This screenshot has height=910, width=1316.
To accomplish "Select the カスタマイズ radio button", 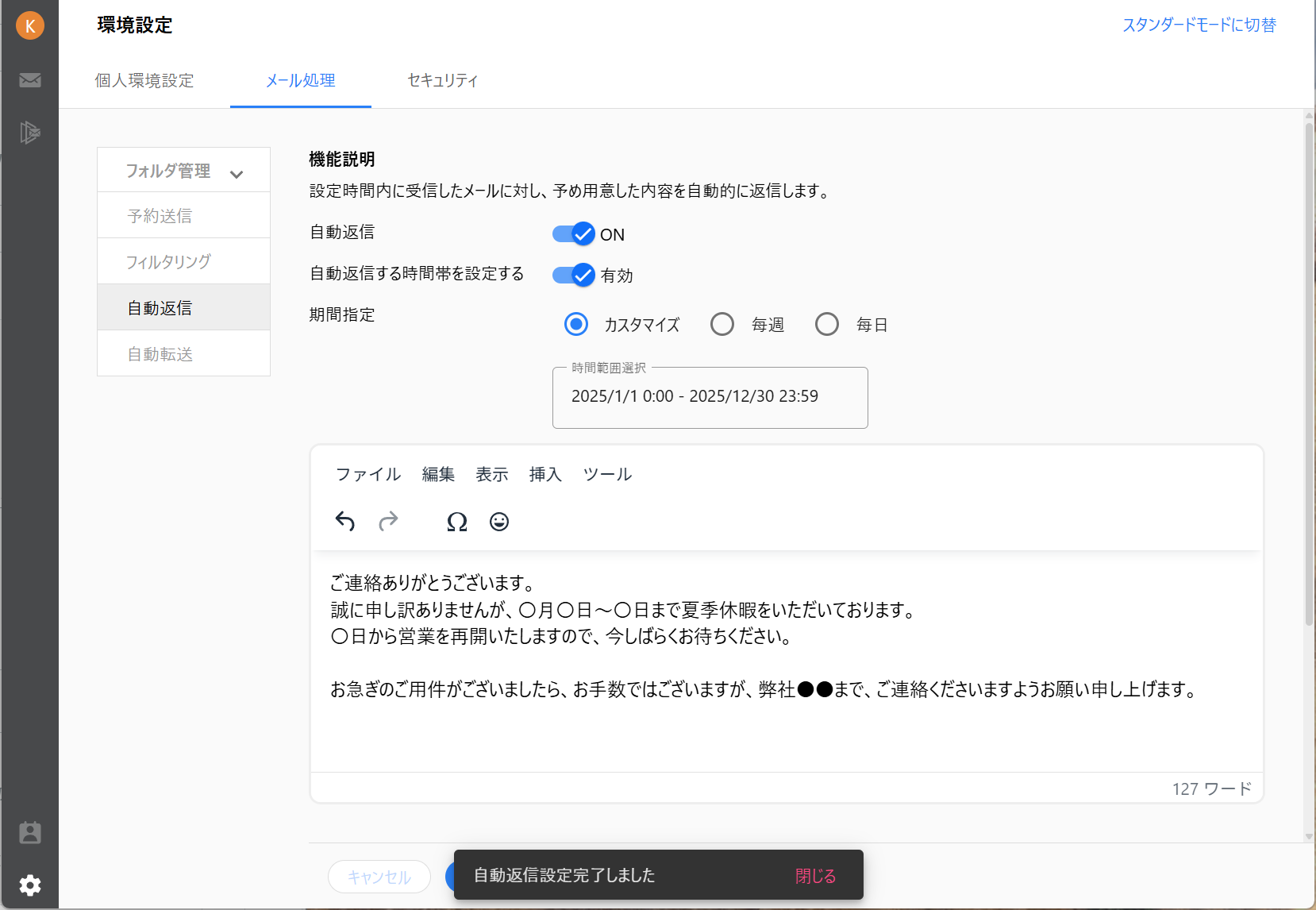I will coord(576,324).
